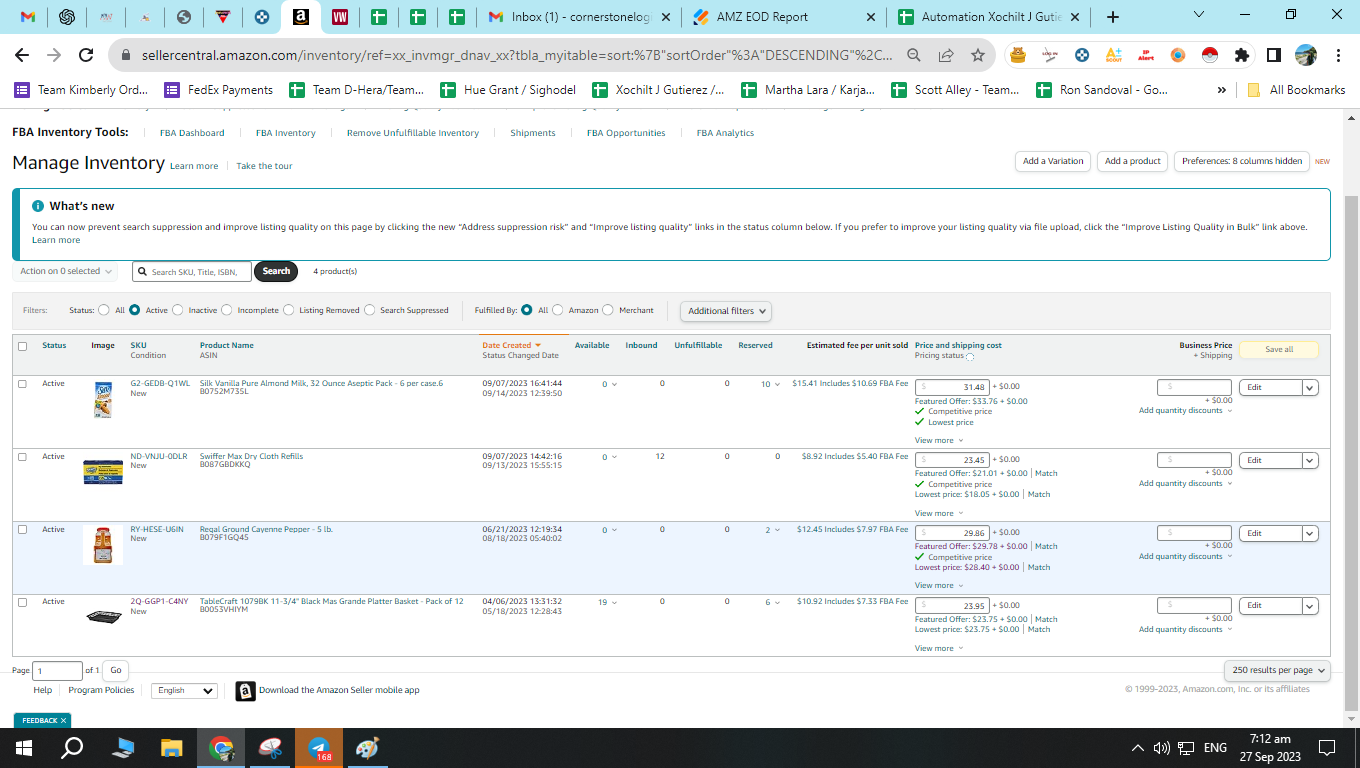This screenshot has height=768, width=1360.
Task: Open the Snipping Tool in taskbar
Action: [x=270, y=748]
